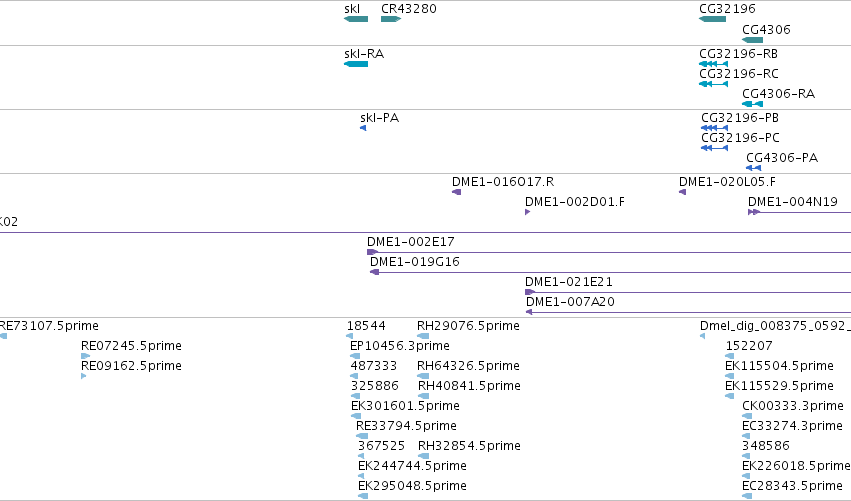851x501 pixels.
Task: Click the CG32196-RB transcript arrows
Action: tap(714, 65)
